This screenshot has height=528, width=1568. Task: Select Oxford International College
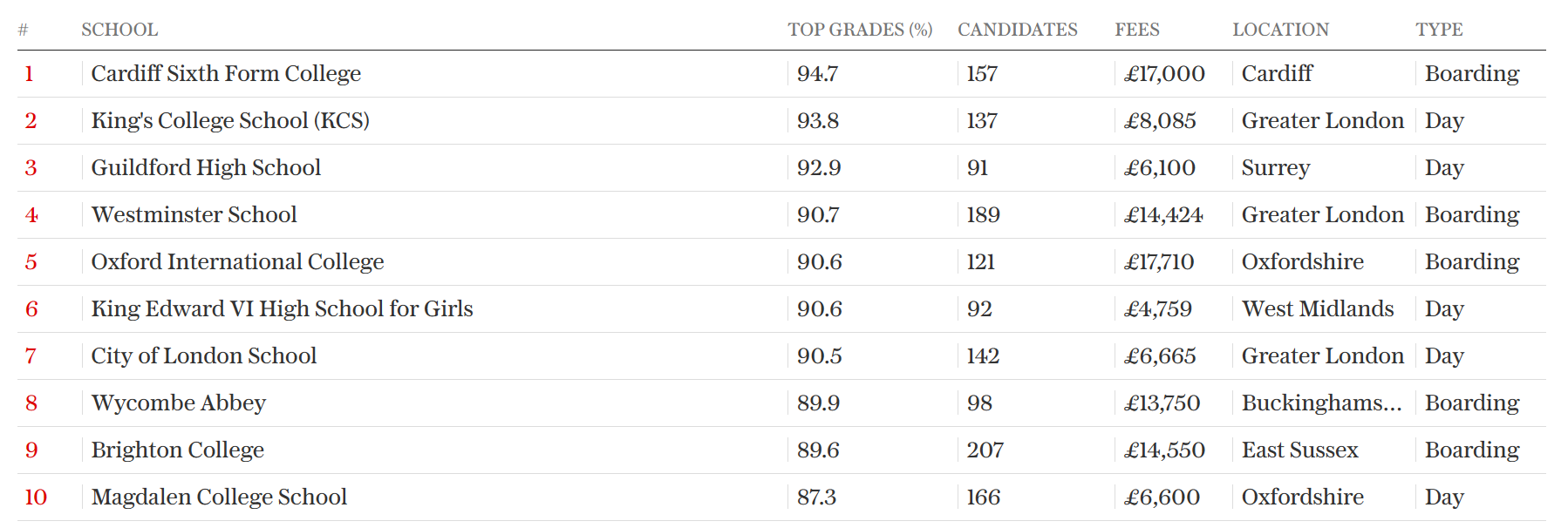click(x=237, y=261)
